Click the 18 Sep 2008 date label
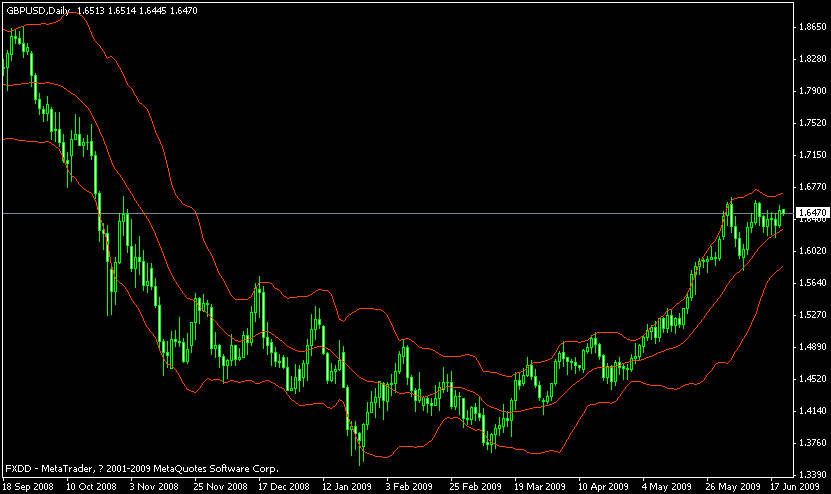This screenshot has width=831, height=494. tap(28, 486)
